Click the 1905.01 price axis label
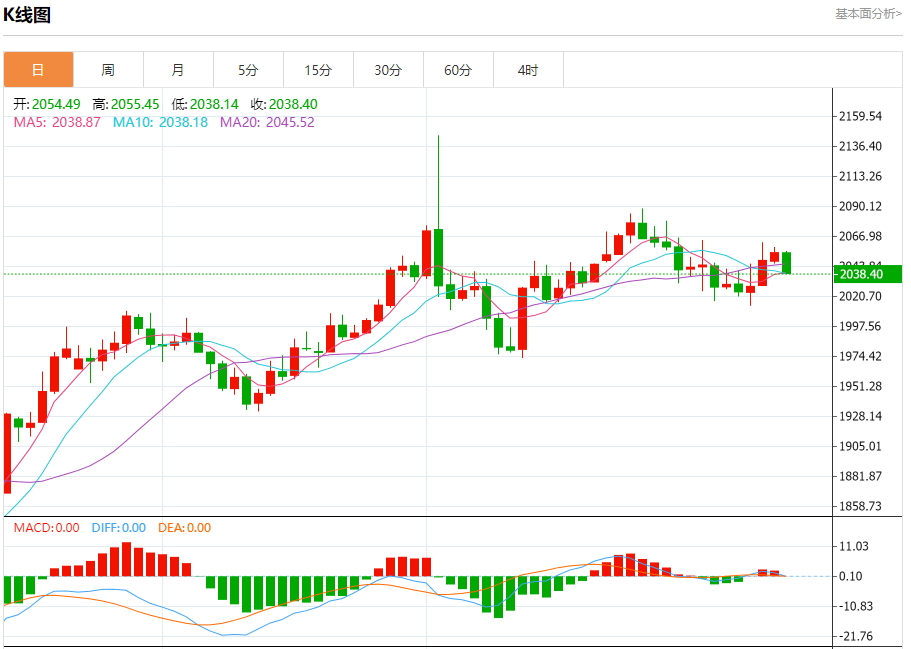Viewport: 911px width, 649px height. click(860, 446)
